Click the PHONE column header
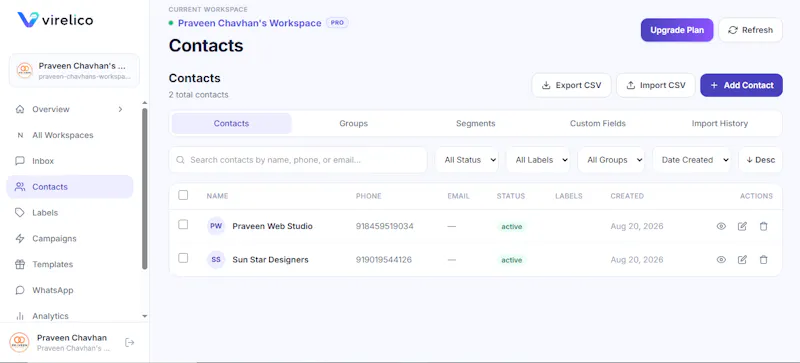Screen dimensions: 800x363 368,196
